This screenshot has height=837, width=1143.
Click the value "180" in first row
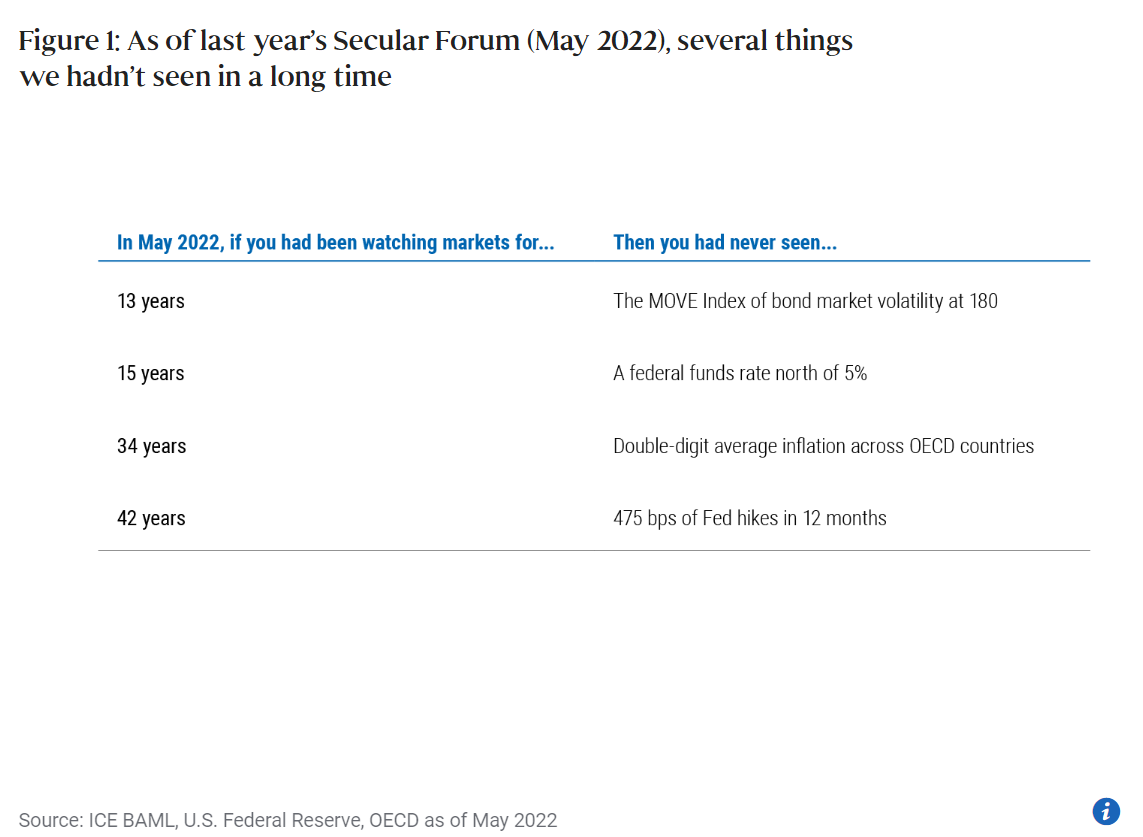pyautogui.click(x=982, y=301)
